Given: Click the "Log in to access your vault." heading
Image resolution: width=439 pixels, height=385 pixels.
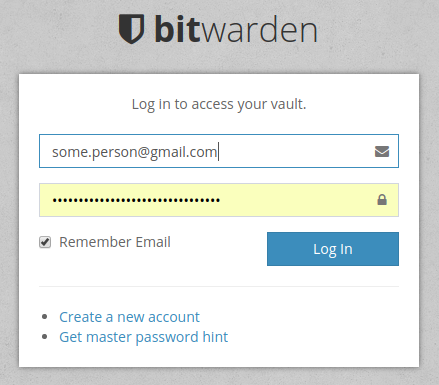Looking at the screenshot, I should click(x=219, y=104).
